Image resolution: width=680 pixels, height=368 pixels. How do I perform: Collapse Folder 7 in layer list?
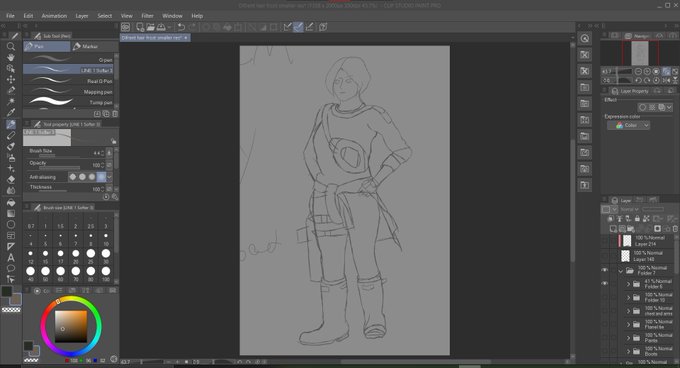pyautogui.click(x=621, y=271)
